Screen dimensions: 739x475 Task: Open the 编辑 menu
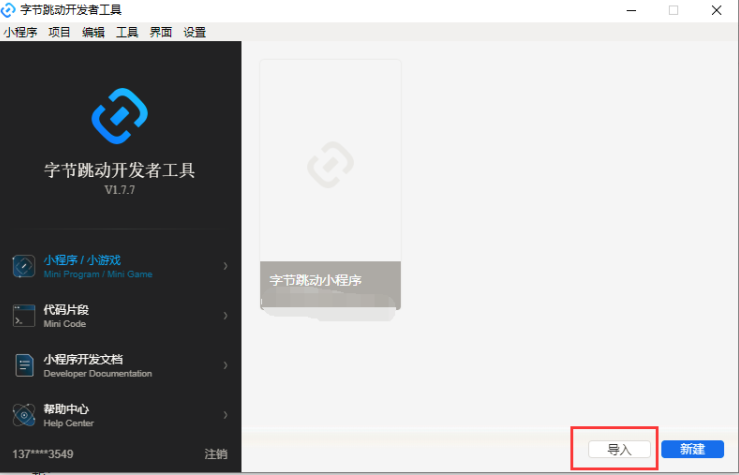pyautogui.click(x=93, y=32)
